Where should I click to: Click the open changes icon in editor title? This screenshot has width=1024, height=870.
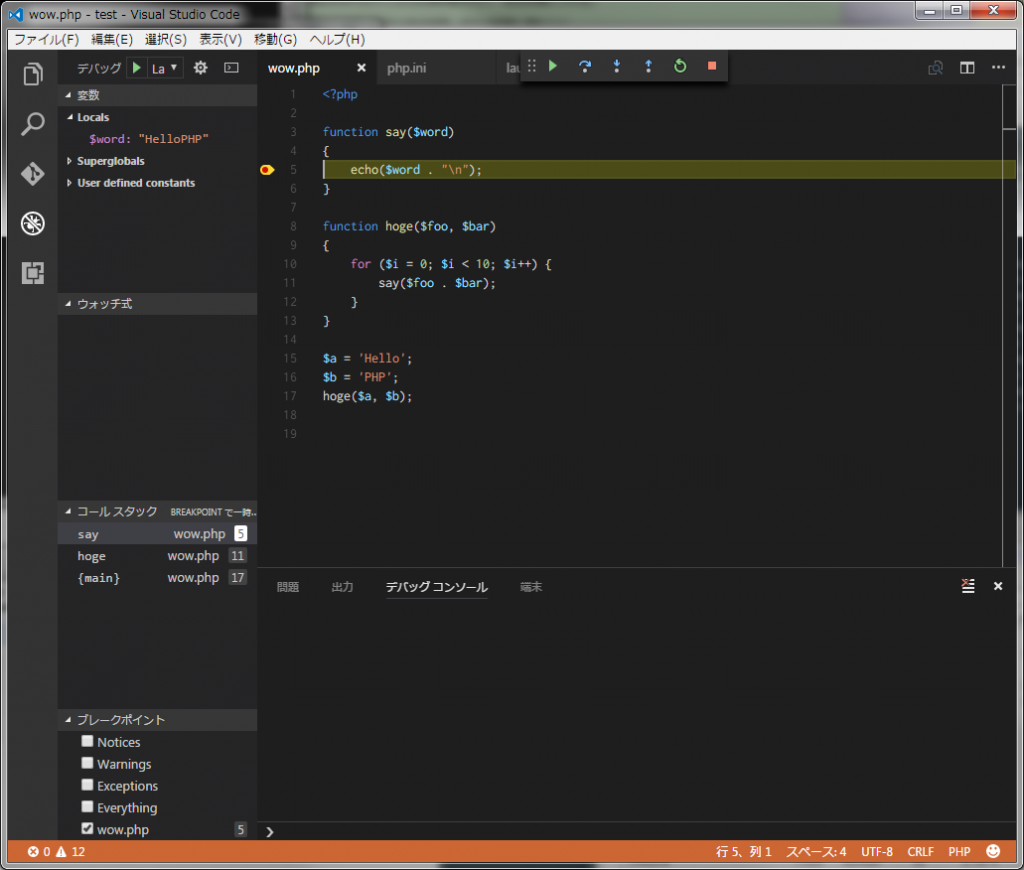coord(935,67)
